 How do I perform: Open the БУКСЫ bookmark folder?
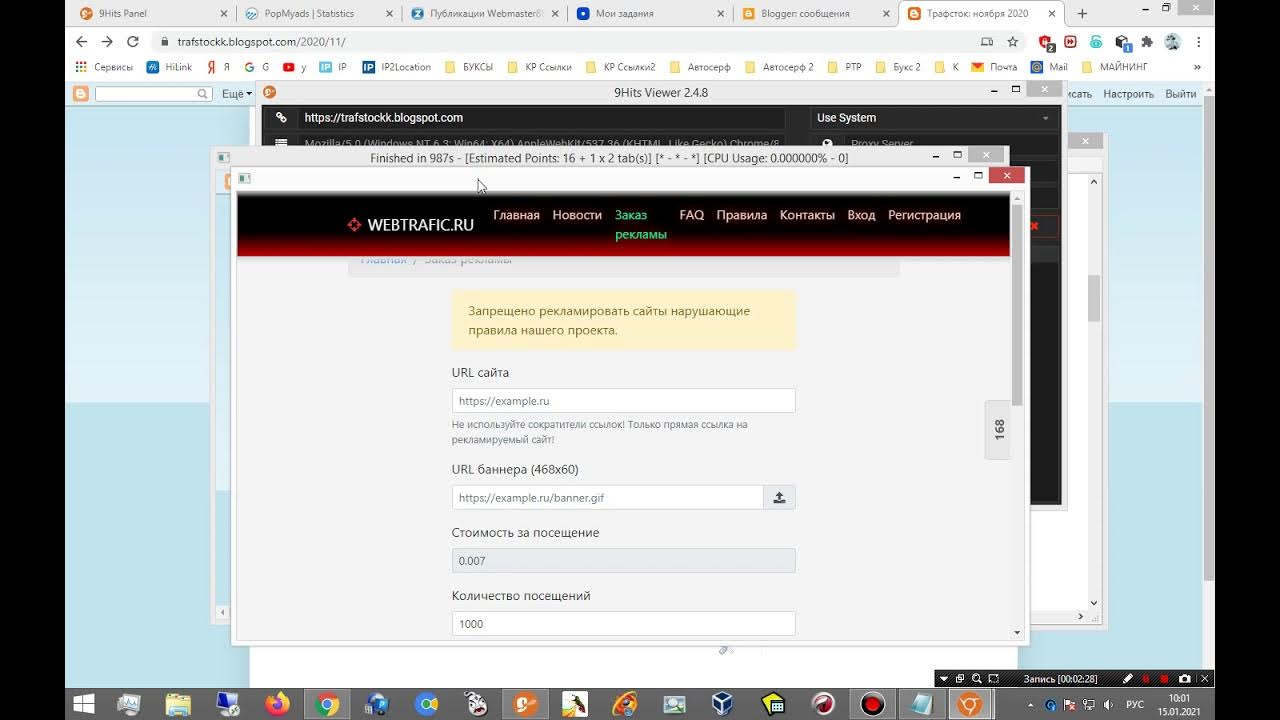(x=468, y=67)
